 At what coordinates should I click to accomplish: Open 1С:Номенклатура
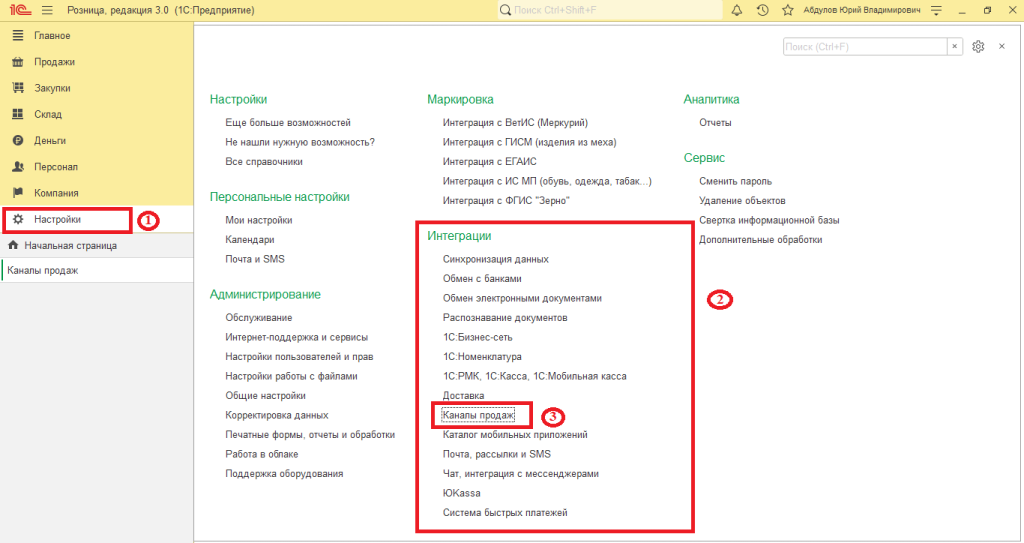[x=482, y=357]
